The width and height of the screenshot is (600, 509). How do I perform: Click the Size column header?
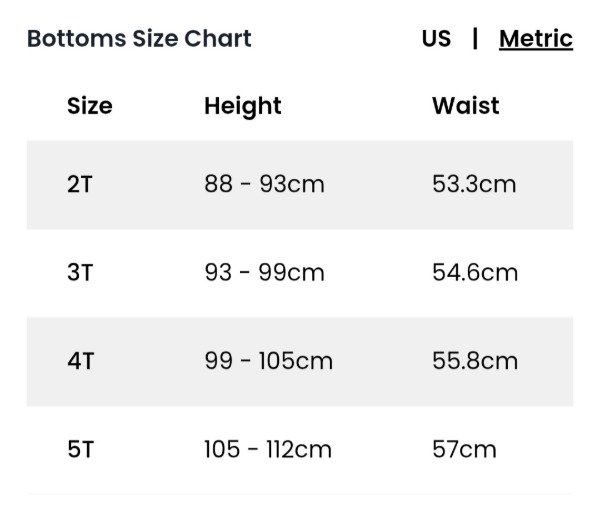(90, 106)
